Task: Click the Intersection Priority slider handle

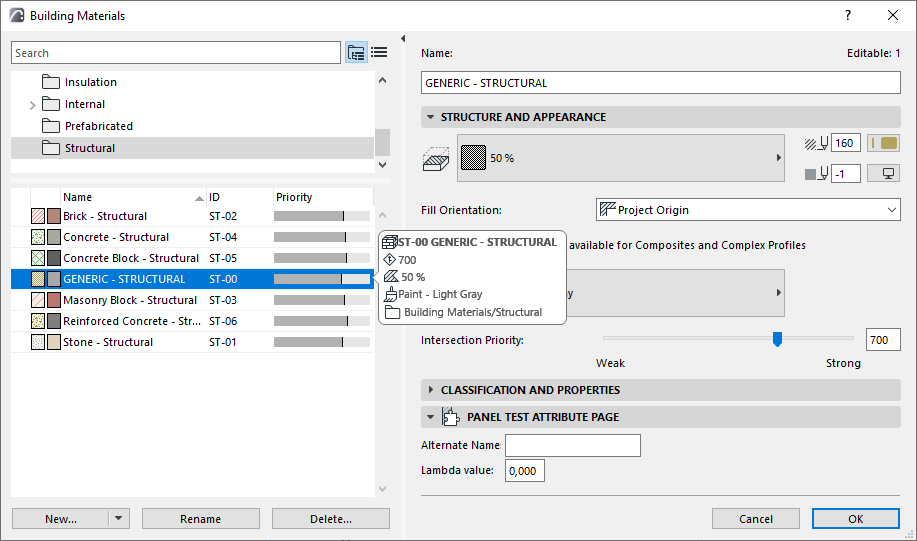Action: click(777, 340)
